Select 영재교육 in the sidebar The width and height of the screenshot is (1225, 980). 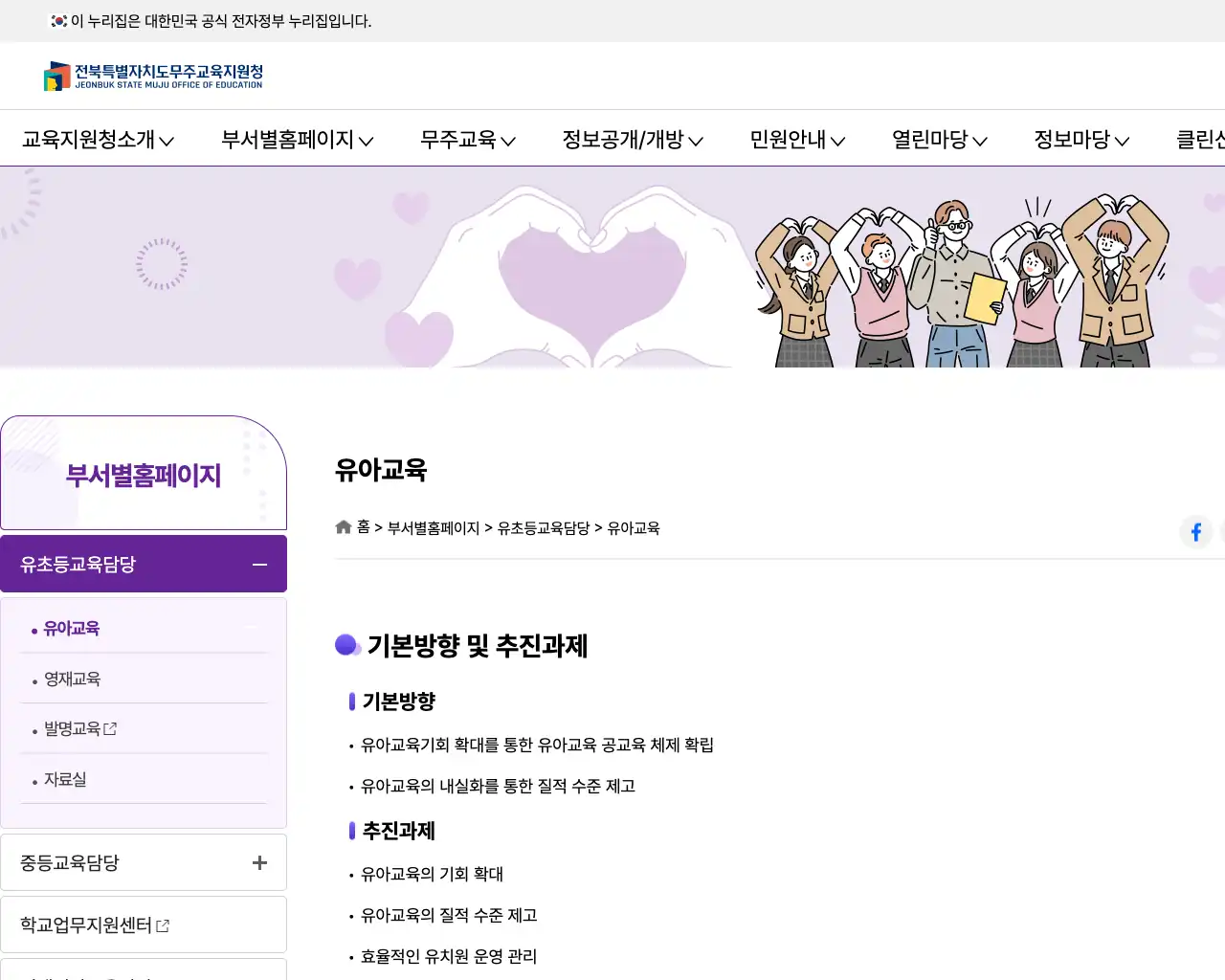coord(71,679)
